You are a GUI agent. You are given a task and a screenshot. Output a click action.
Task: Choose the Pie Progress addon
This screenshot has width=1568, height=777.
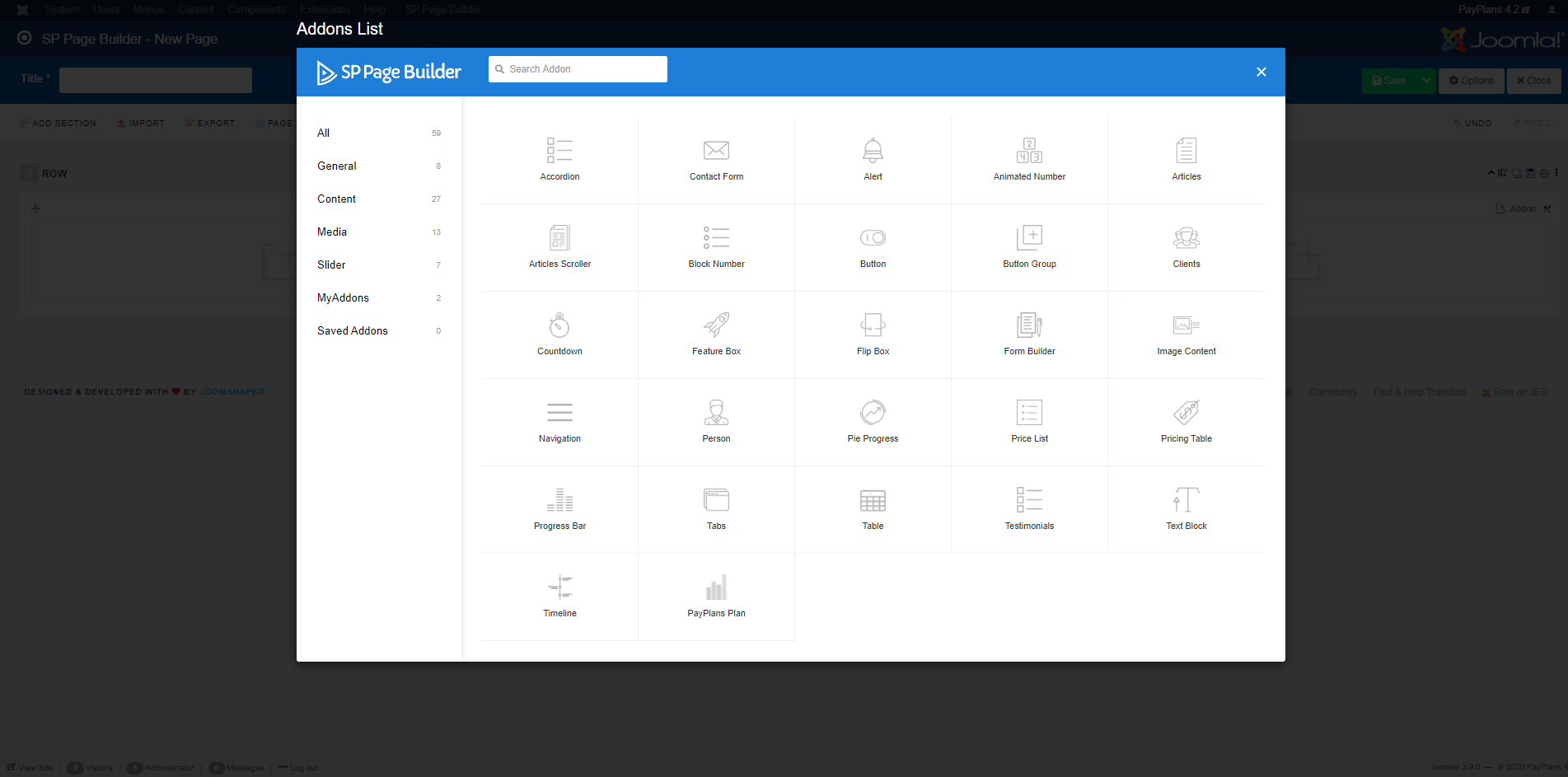(873, 423)
